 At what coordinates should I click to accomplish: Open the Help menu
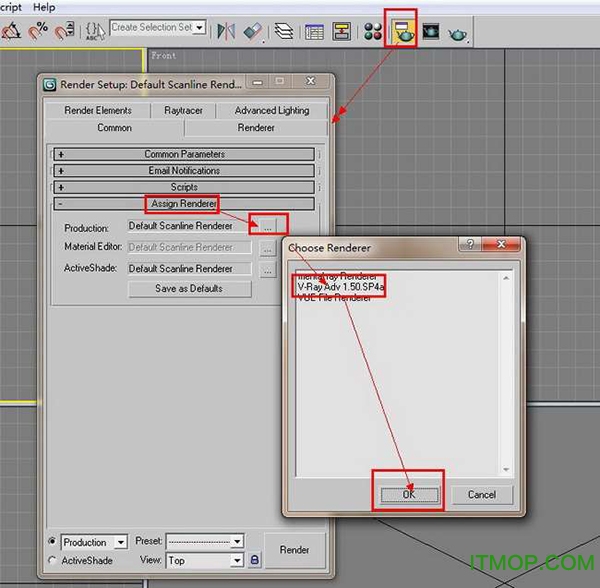click(44, 7)
